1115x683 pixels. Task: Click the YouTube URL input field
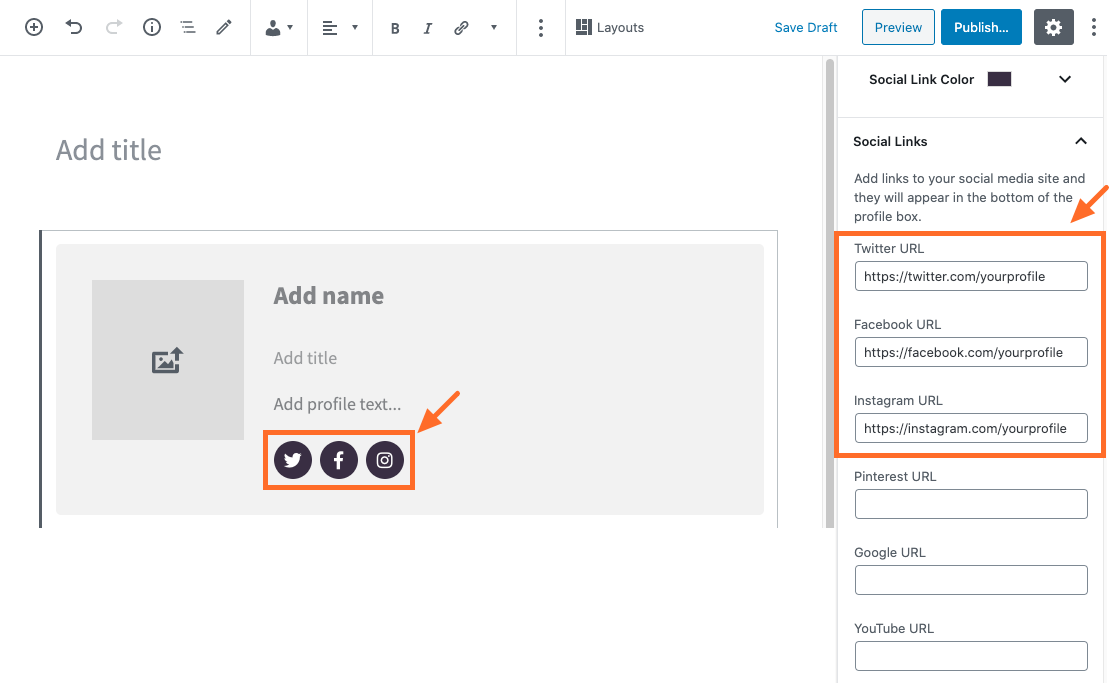tap(971, 656)
